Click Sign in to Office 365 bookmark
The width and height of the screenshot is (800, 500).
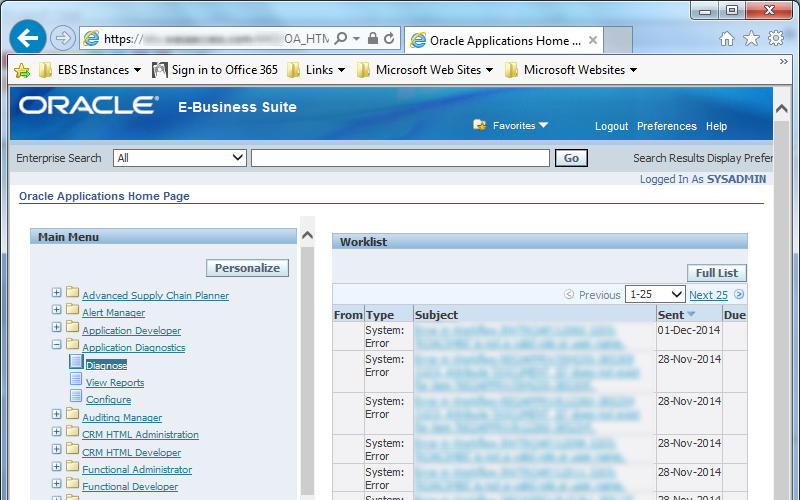pyautogui.click(x=215, y=70)
